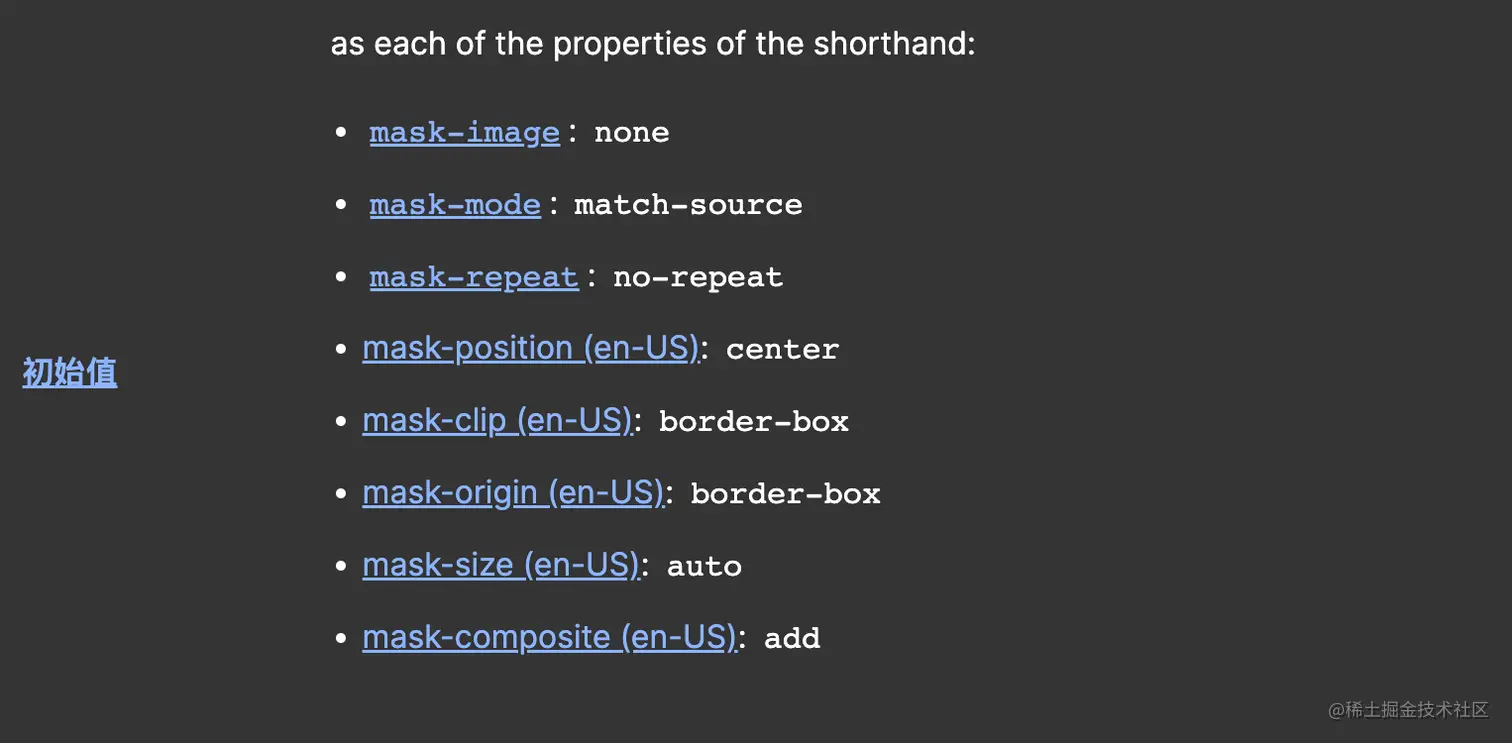Click the 'border-box' value next to mask-origin
Screen dimensions: 1512x743
click(x=785, y=493)
